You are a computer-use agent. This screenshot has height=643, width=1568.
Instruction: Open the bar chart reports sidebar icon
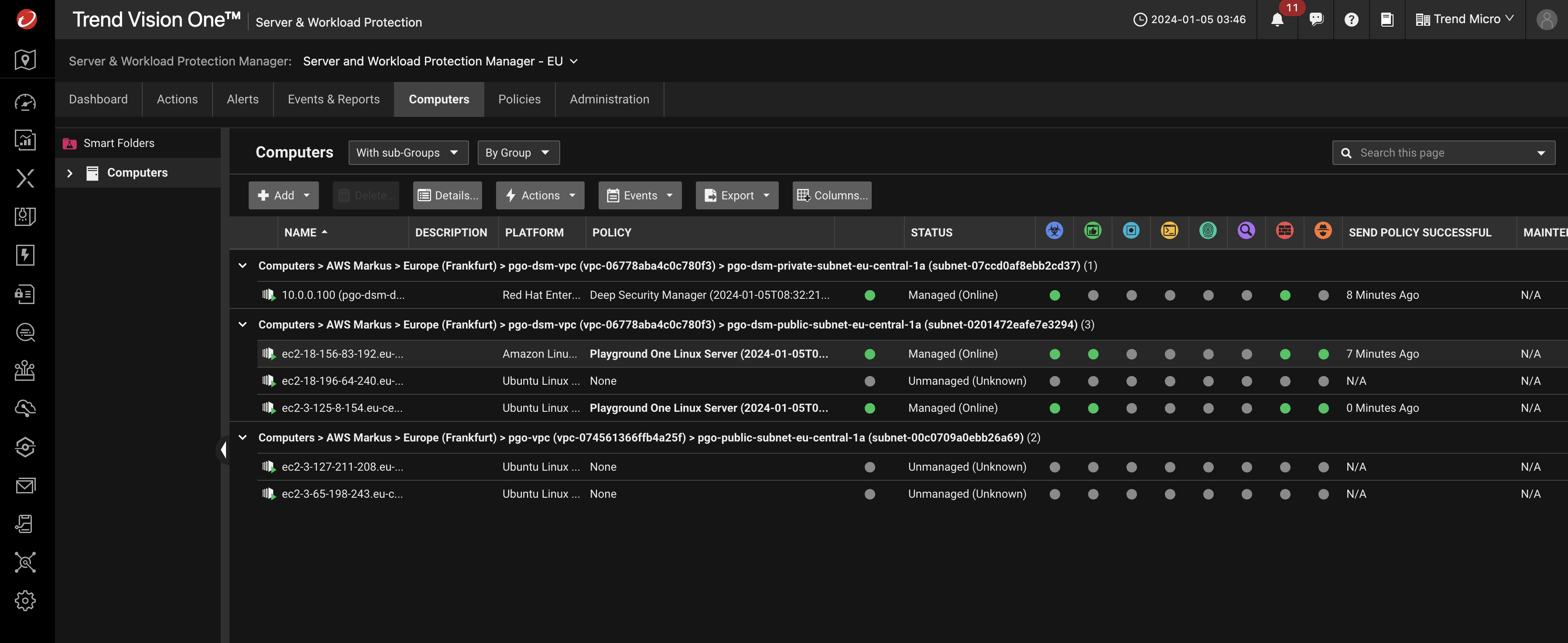pos(25,140)
